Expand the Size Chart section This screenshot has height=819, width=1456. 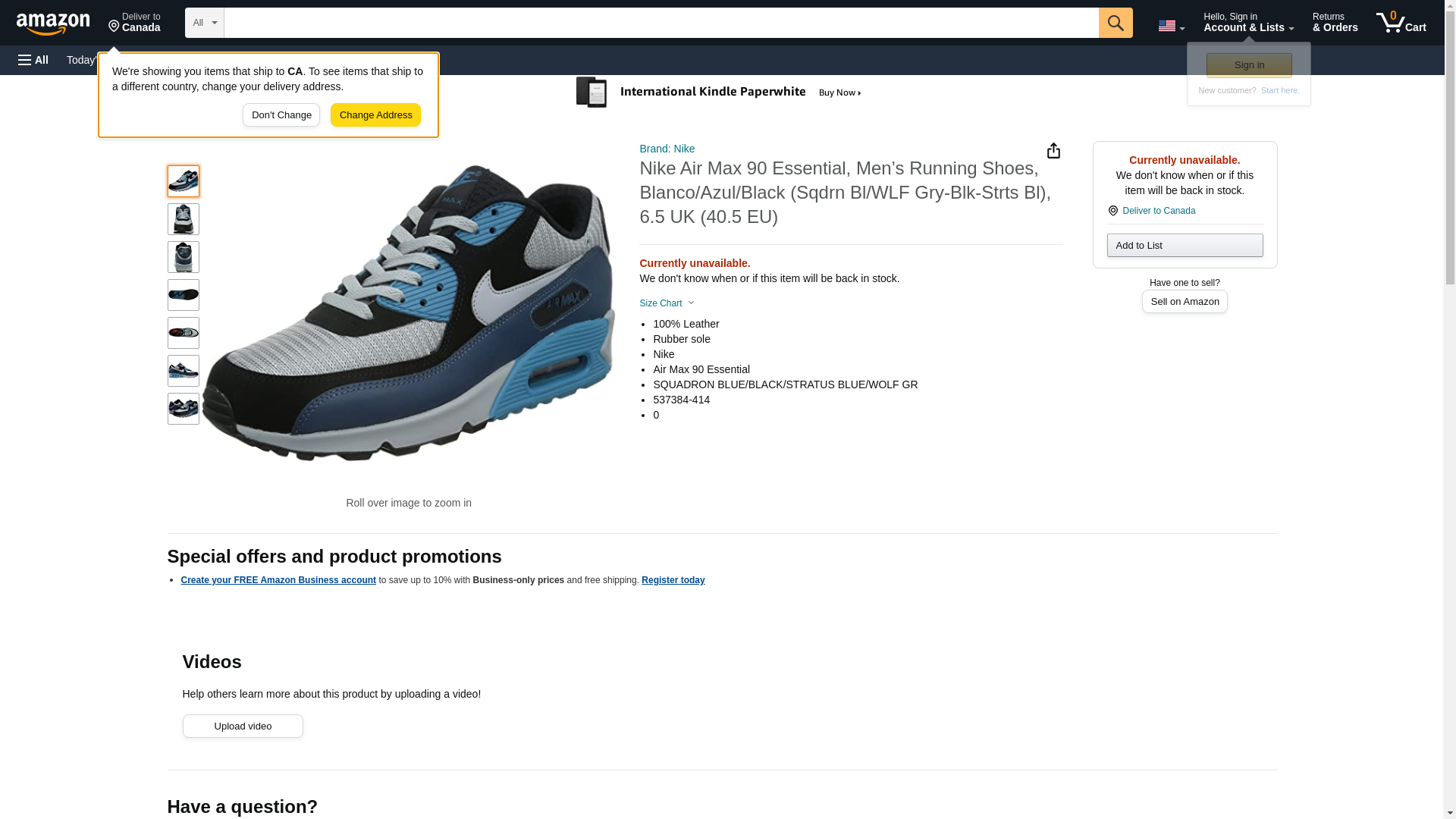coord(667,303)
